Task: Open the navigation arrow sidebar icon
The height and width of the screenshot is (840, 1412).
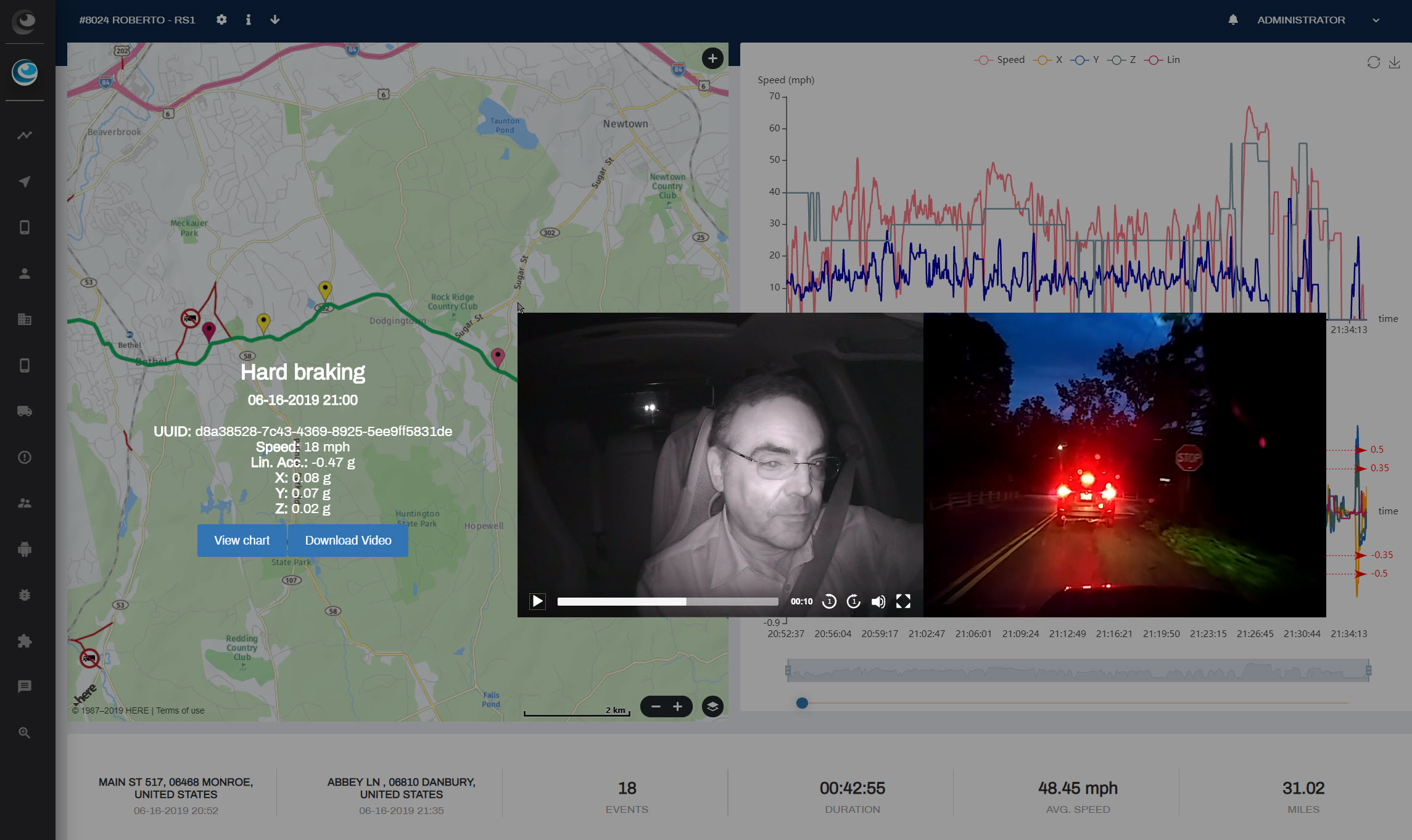Action: (x=25, y=181)
